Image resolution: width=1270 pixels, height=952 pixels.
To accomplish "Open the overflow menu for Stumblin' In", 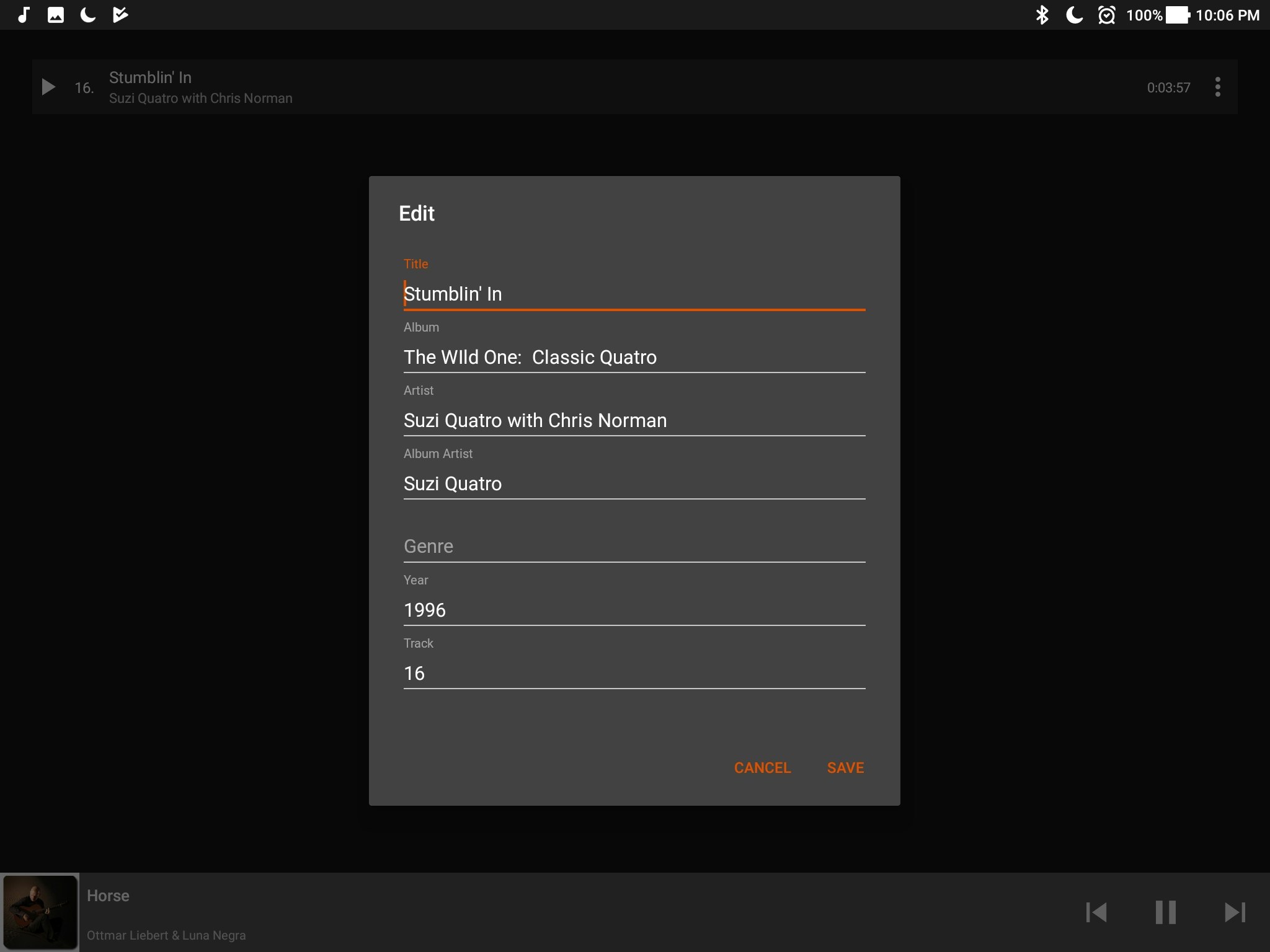I will [1217, 87].
